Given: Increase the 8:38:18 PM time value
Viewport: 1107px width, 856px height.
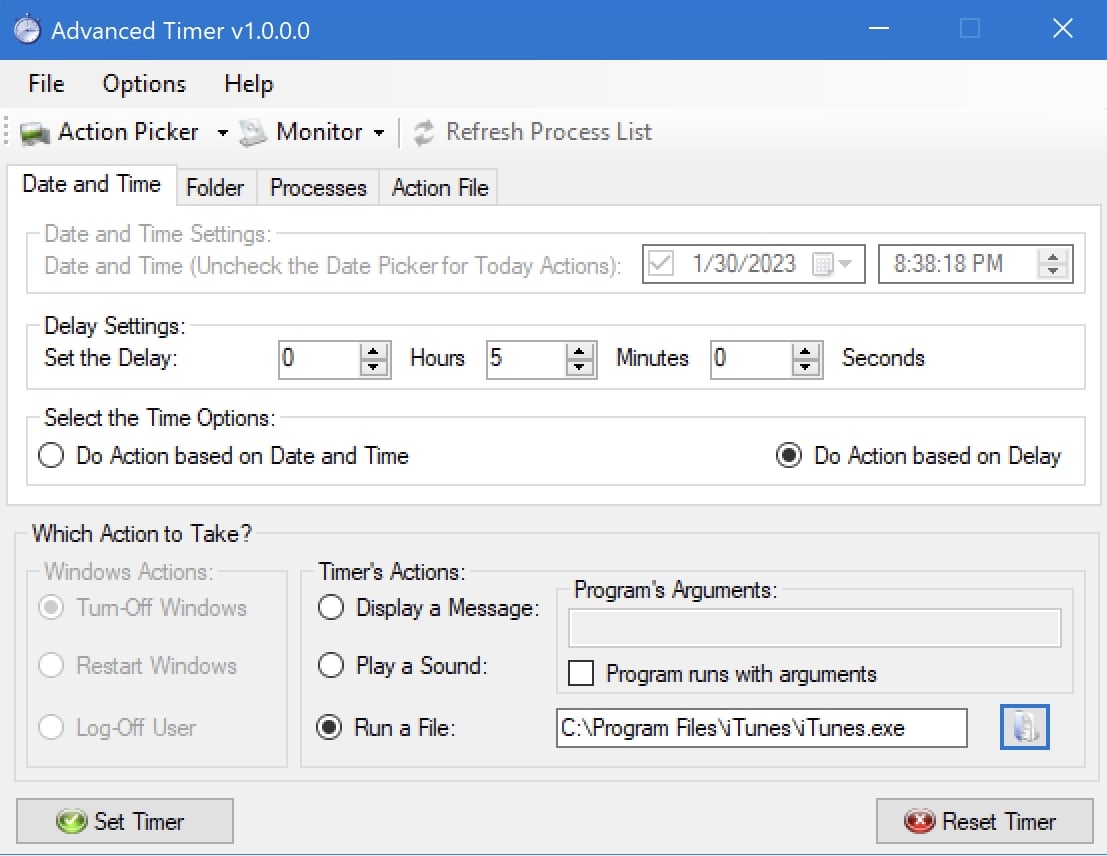Looking at the screenshot, I should pyautogui.click(x=1053, y=257).
